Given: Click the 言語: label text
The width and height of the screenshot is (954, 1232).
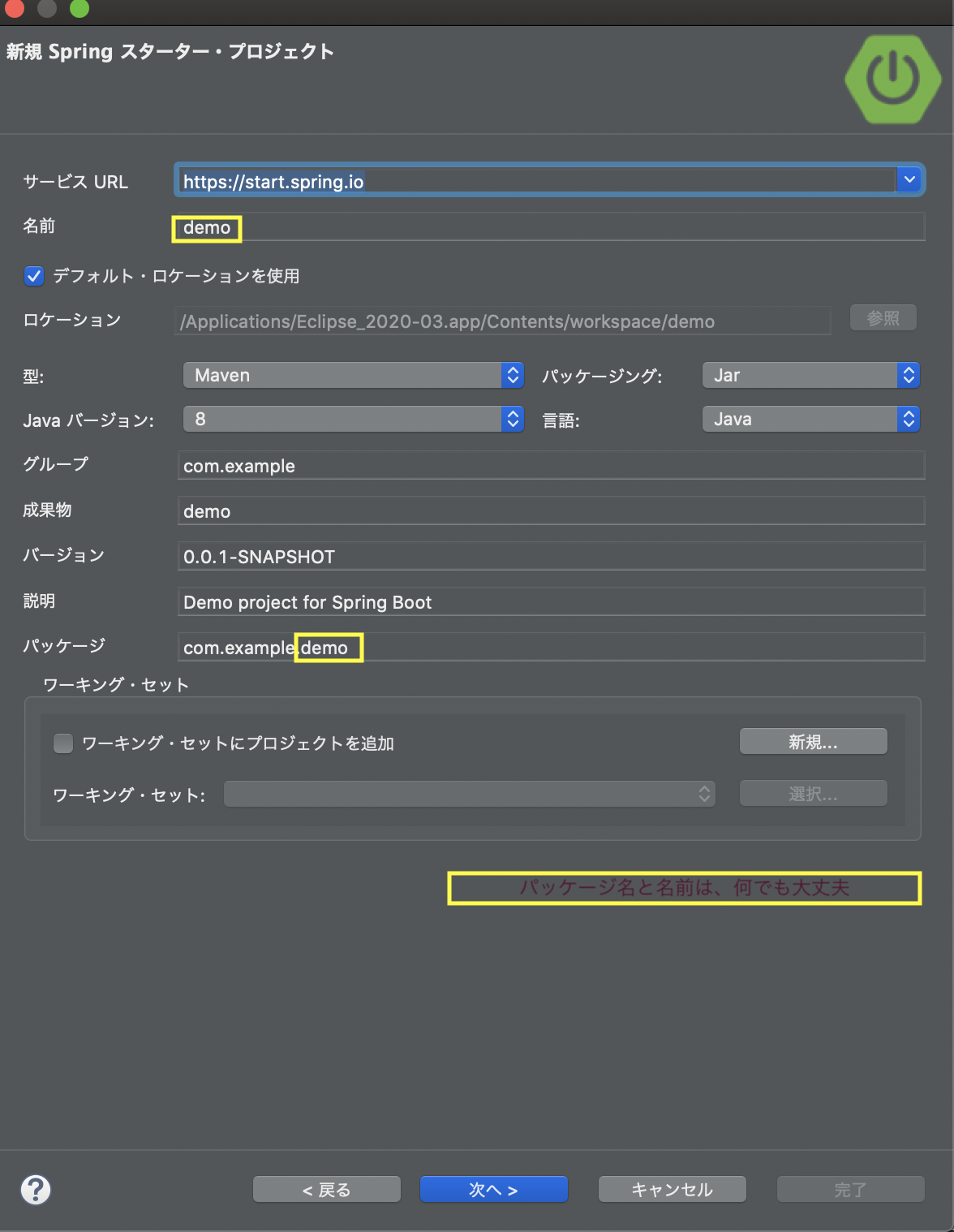Looking at the screenshot, I should (561, 420).
